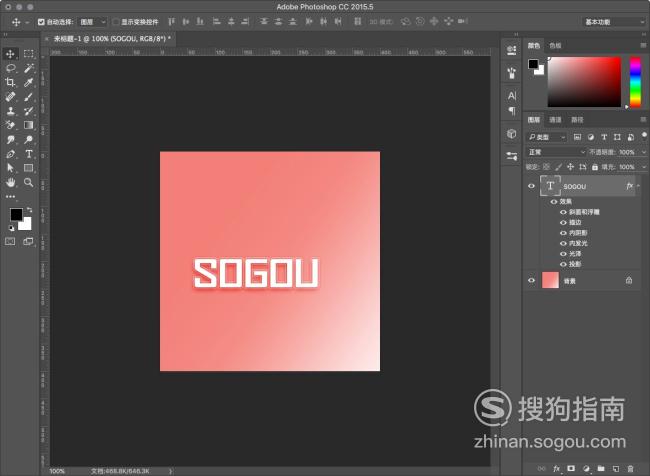Click the layer style fx button at bottom
The width and height of the screenshot is (650, 476).
(556, 469)
